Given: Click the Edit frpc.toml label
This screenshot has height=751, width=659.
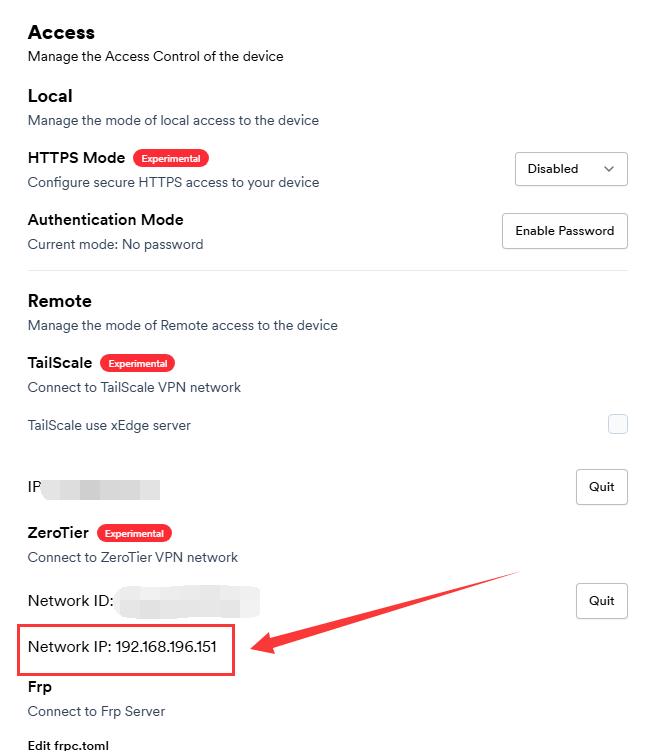Looking at the screenshot, I should click(x=69, y=745).
